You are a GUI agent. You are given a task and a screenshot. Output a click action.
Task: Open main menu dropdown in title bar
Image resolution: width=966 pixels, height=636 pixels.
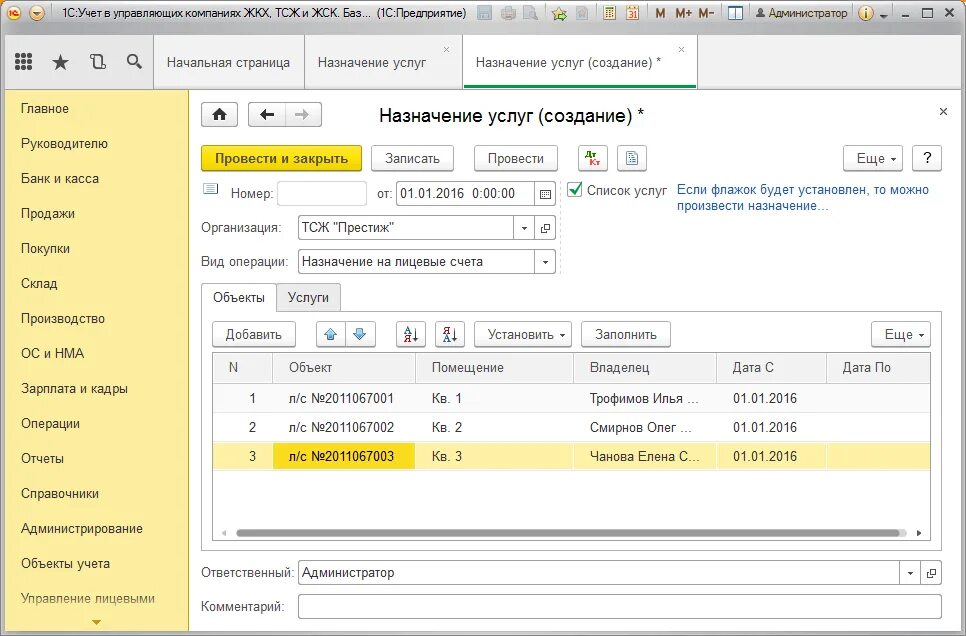click(36, 12)
